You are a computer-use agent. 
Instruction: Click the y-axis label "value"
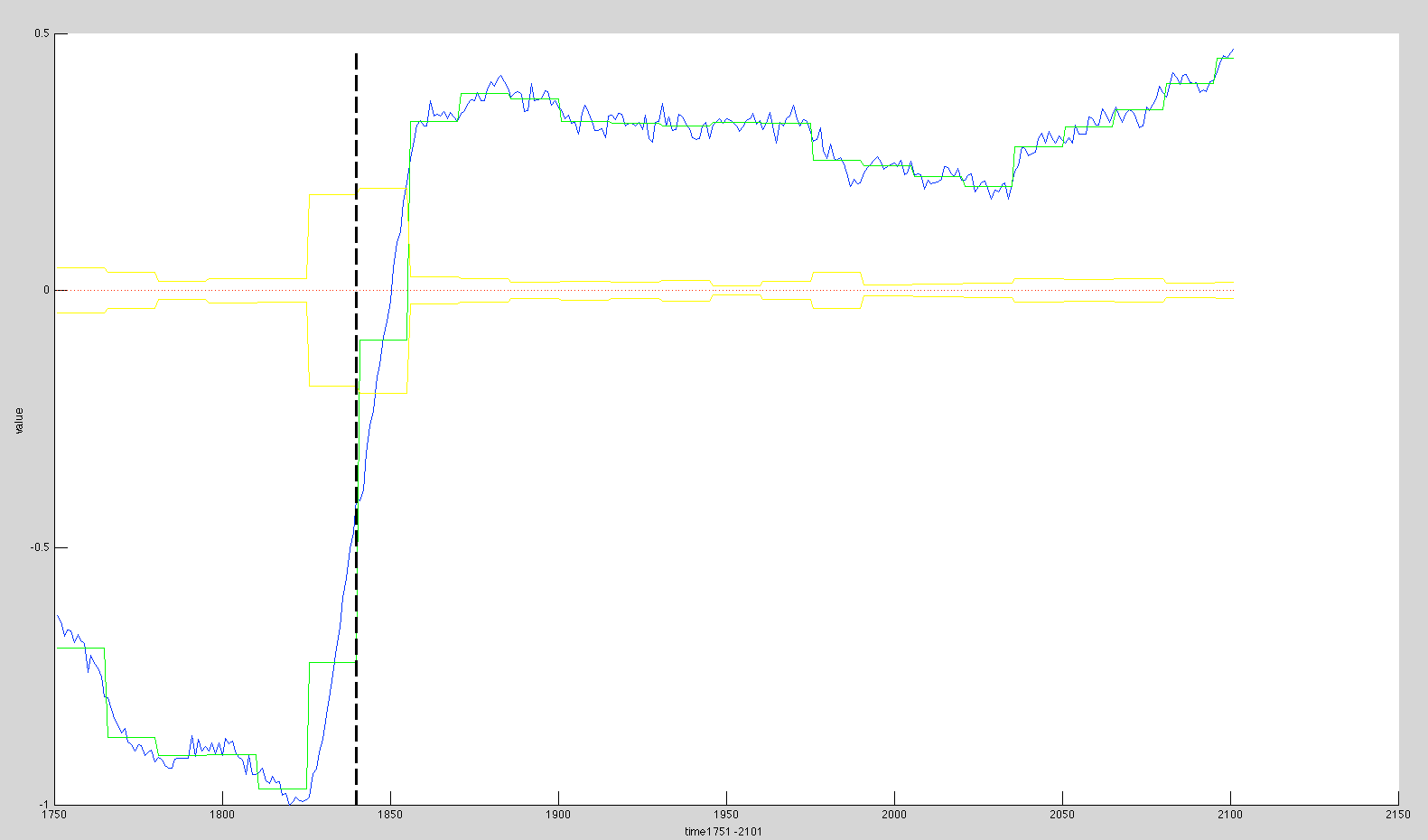18,421
